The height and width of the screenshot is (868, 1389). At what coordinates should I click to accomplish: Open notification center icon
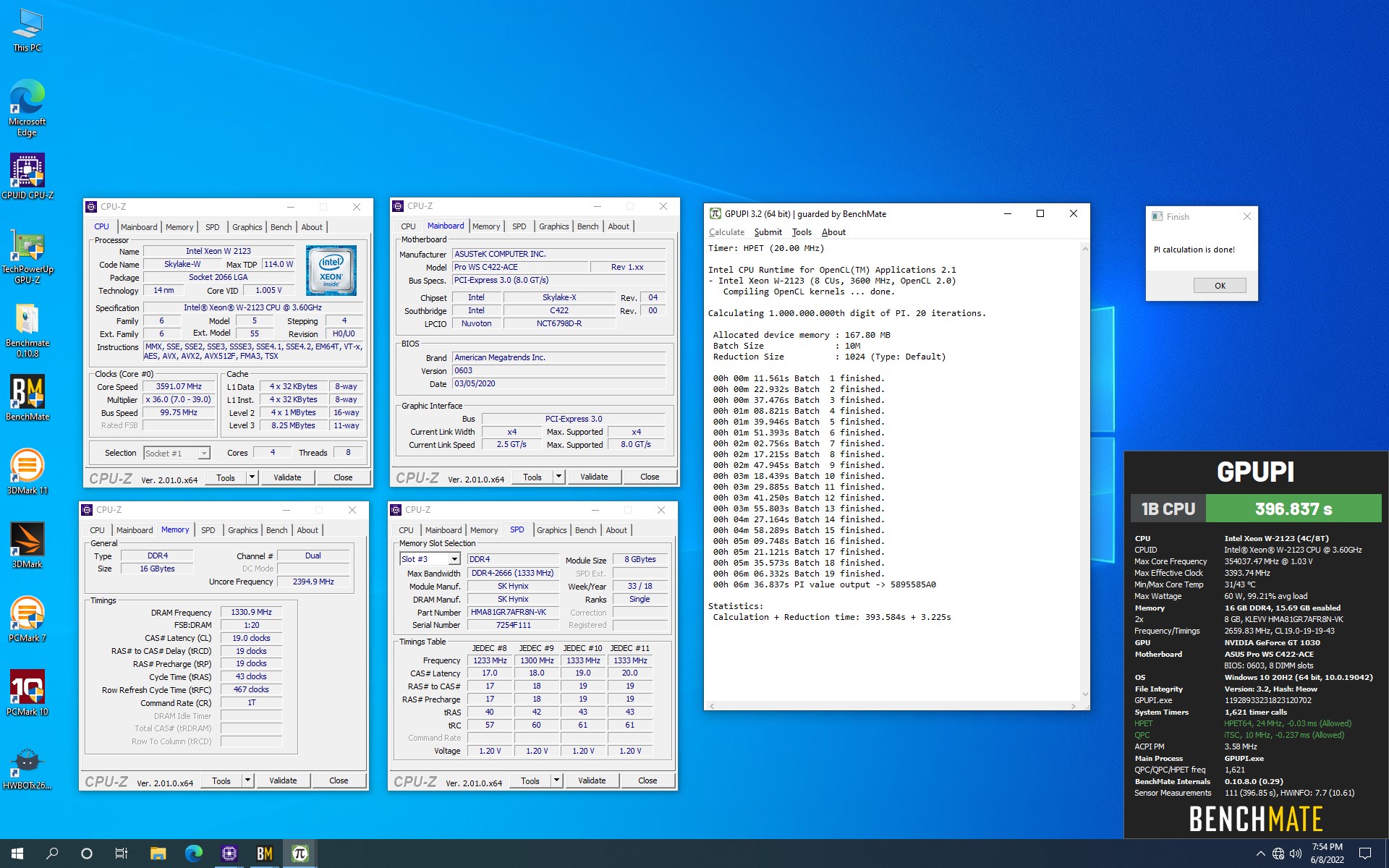click(x=1365, y=854)
